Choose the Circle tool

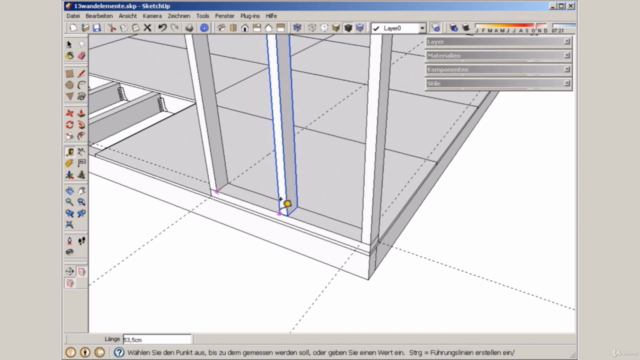[x=69, y=85]
